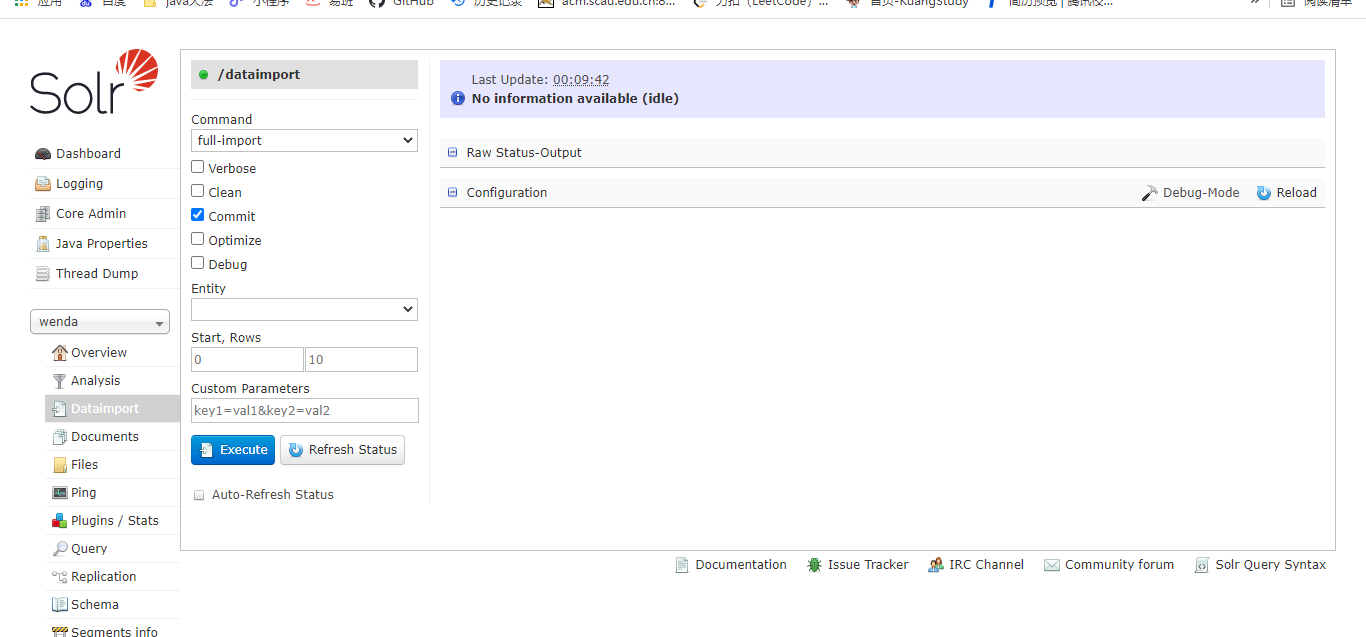1366x637 pixels.
Task: Click the Replication icon
Action: coord(60,577)
